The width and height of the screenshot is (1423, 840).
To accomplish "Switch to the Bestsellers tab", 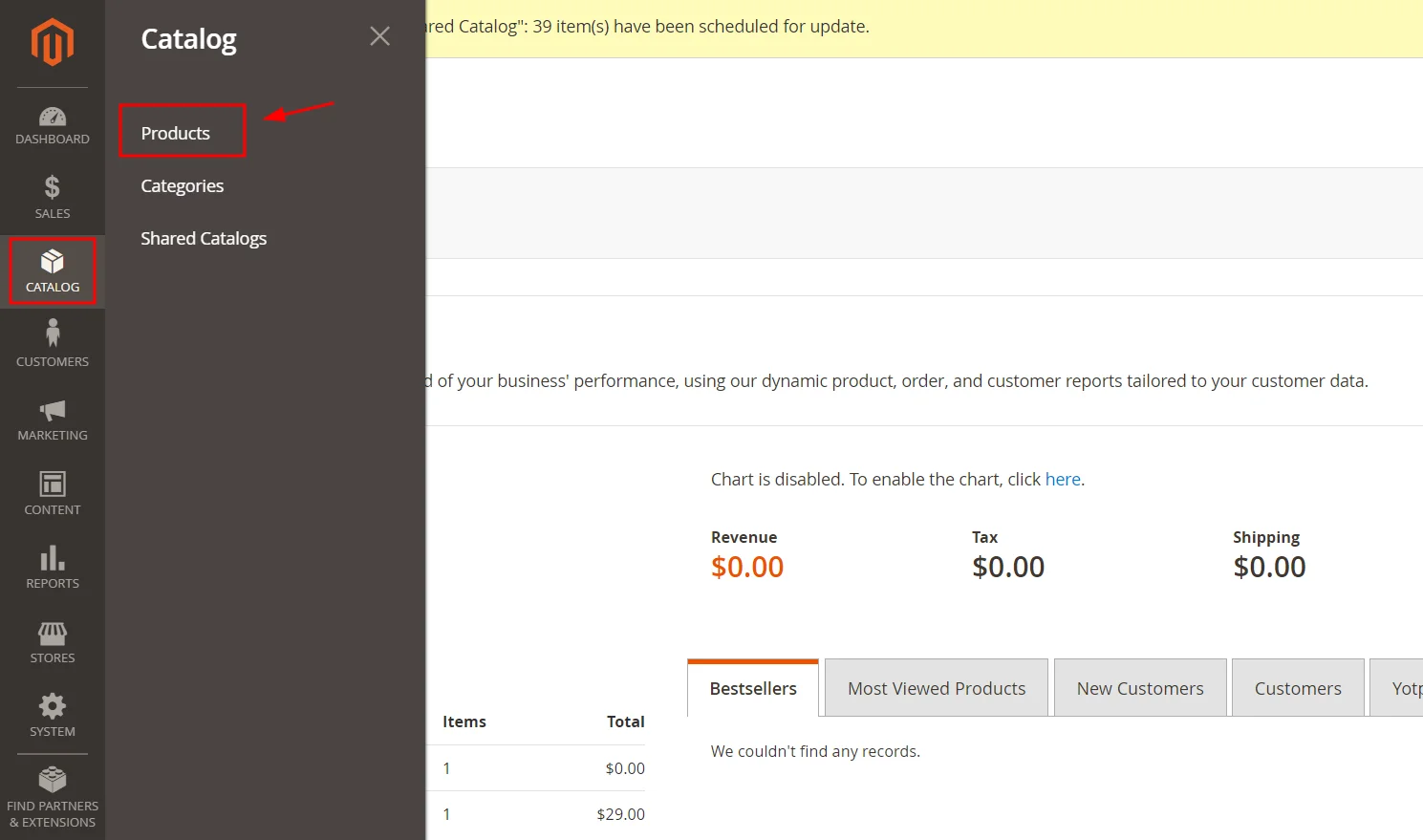I will 753,688.
